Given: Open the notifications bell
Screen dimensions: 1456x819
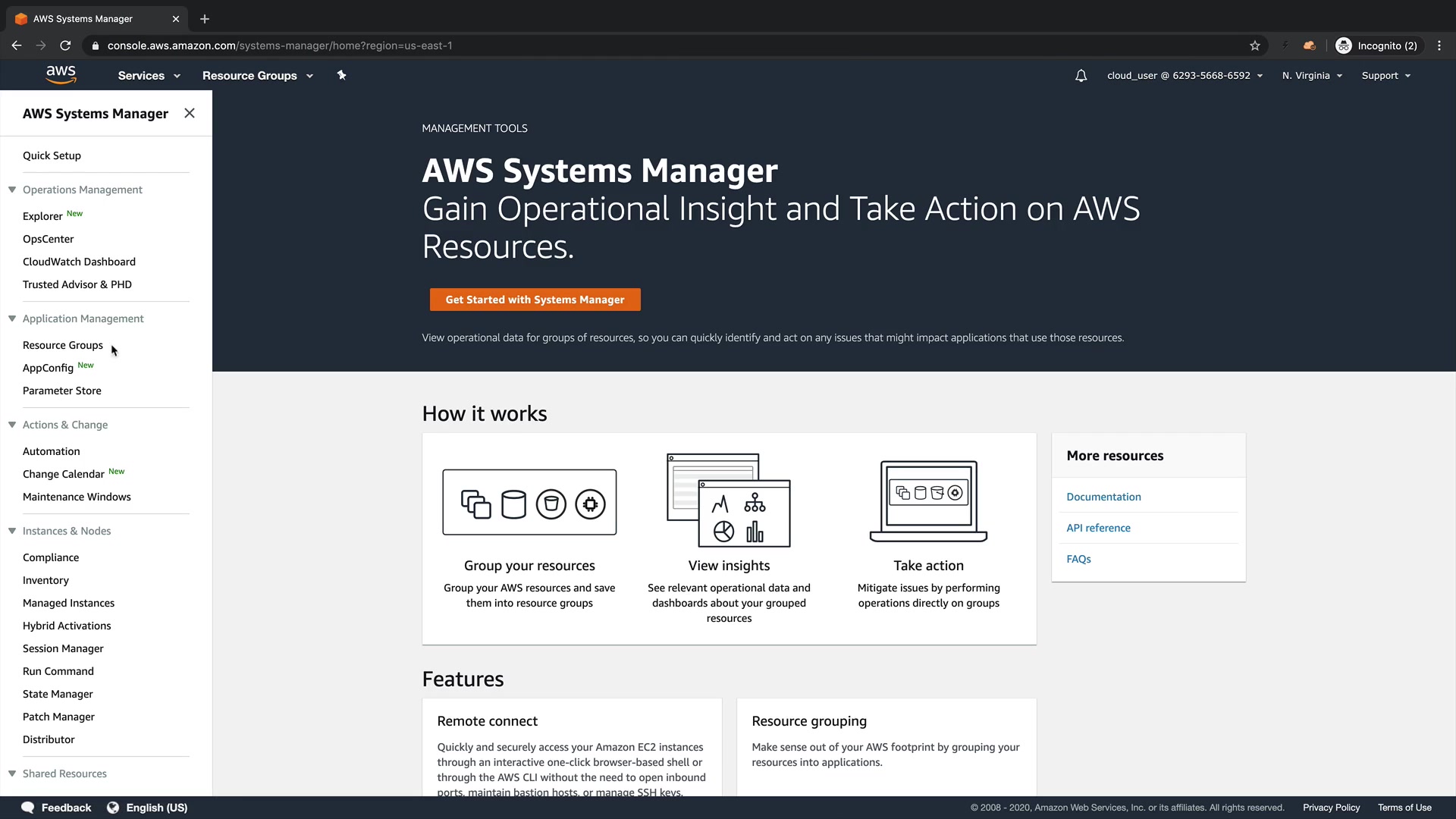Looking at the screenshot, I should [1081, 76].
